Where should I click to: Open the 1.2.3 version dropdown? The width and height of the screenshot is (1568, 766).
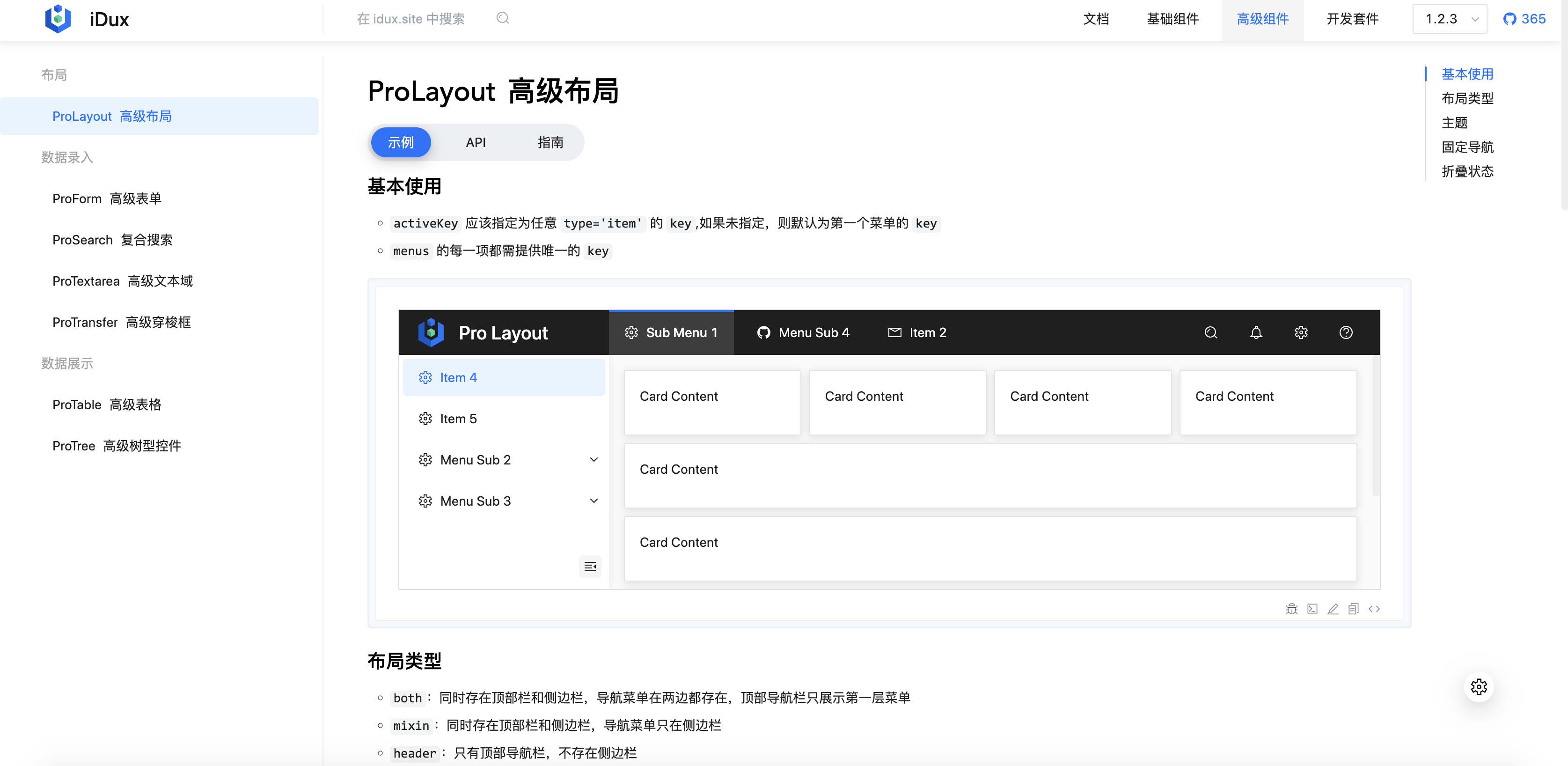coord(1450,19)
